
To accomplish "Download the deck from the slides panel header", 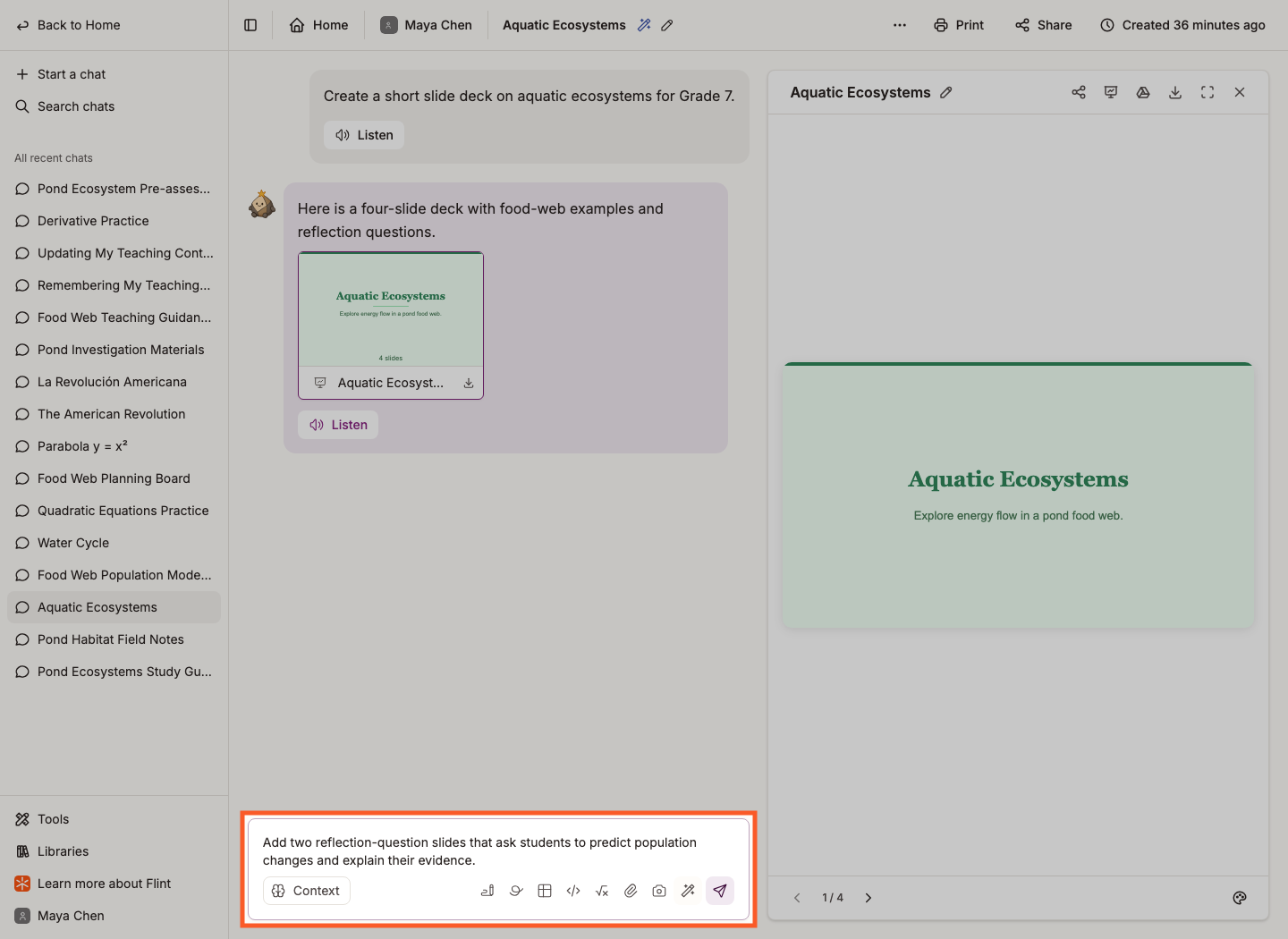I will click(1175, 92).
